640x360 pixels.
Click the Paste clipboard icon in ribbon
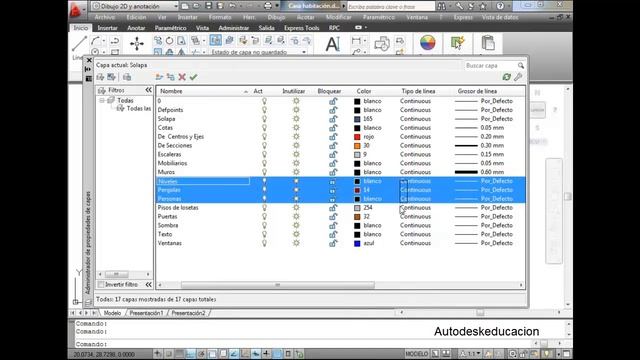(x=488, y=43)
